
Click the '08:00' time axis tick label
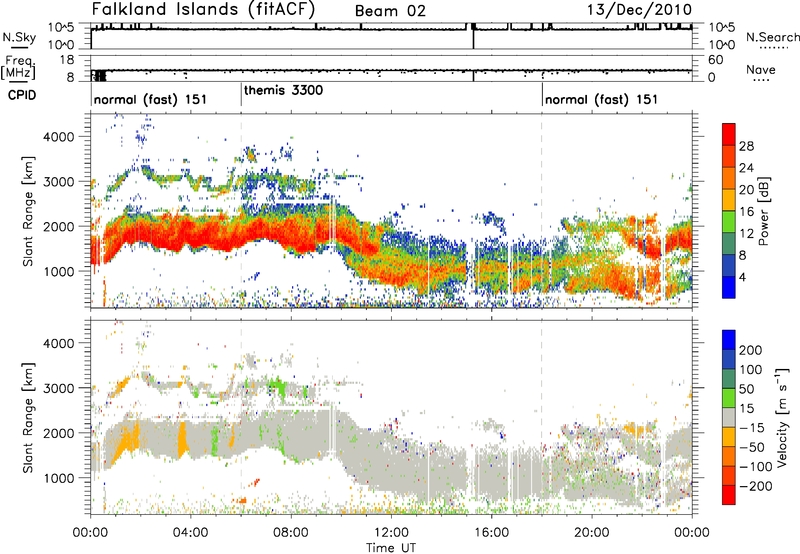click(x=291, y=533)
